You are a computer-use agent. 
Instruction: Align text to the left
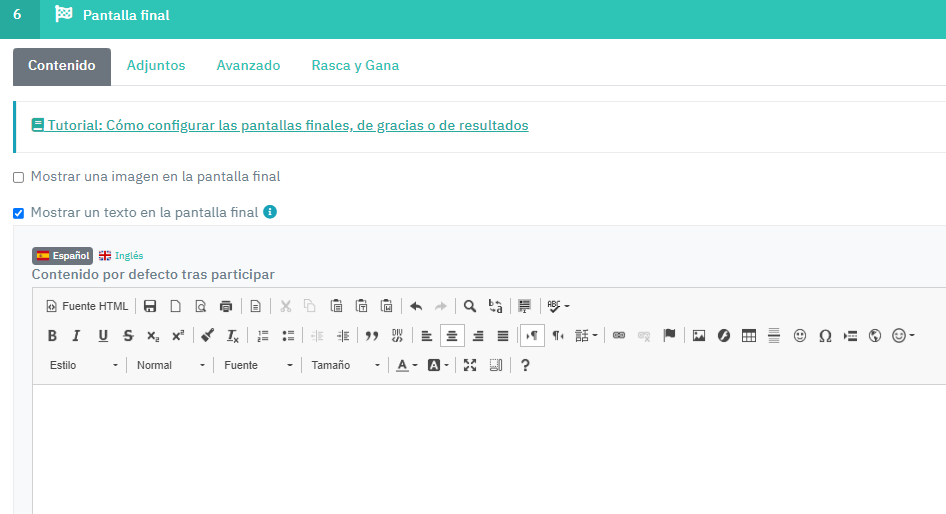coord(427,335)
